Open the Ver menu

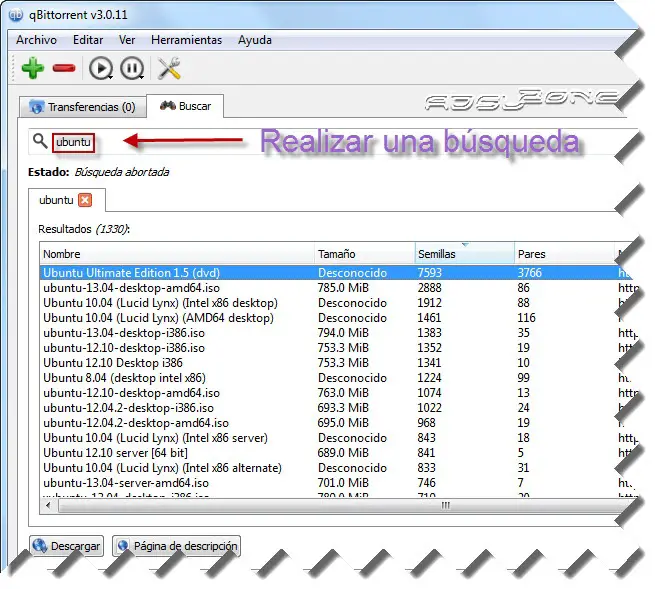(127, 40)
